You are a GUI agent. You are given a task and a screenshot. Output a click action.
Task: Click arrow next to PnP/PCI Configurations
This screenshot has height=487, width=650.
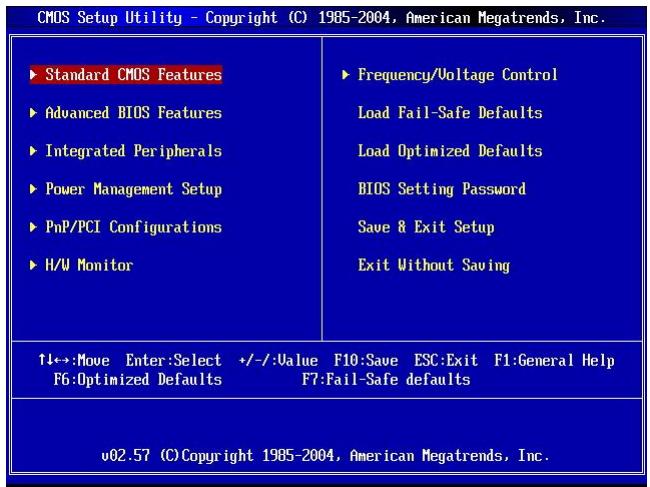pos(34,227)
